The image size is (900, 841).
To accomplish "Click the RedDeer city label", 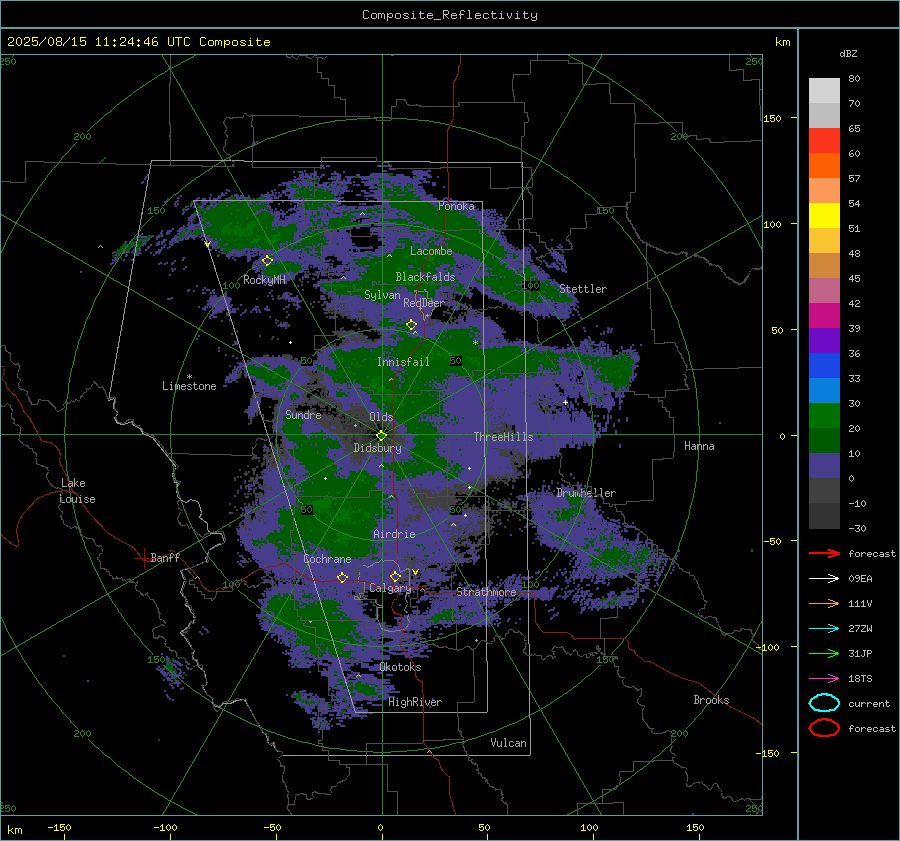I will tap(424, 303).
